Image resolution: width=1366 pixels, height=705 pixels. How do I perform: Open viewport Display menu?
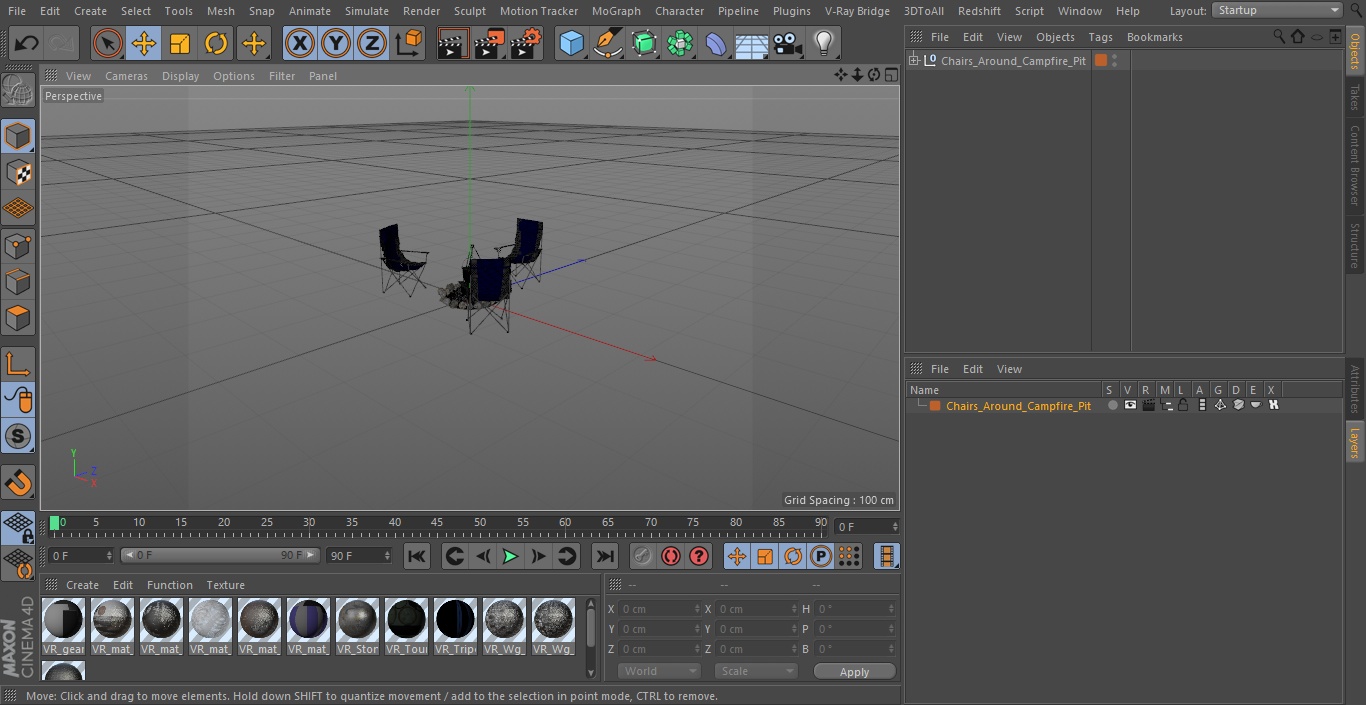[x=180, y=76]
